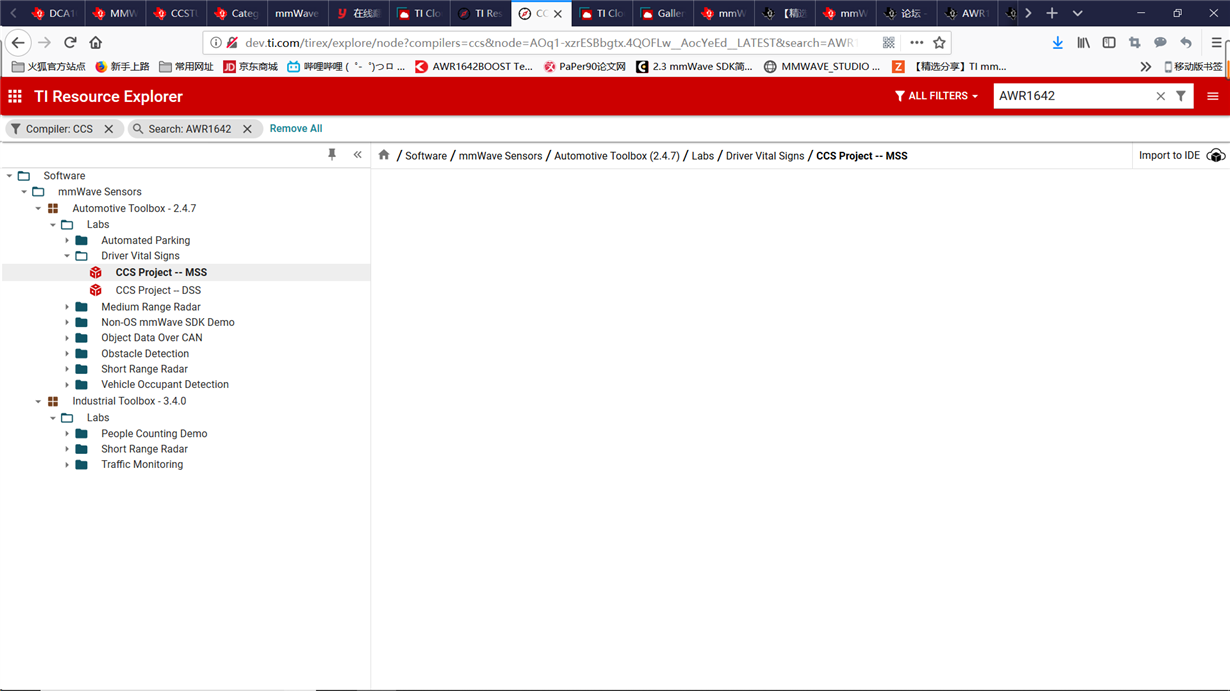This screenshot has width=1230, height=691.
Task: Collapse the Driver Vital Signs folder
Action: (x=67, y=256)
